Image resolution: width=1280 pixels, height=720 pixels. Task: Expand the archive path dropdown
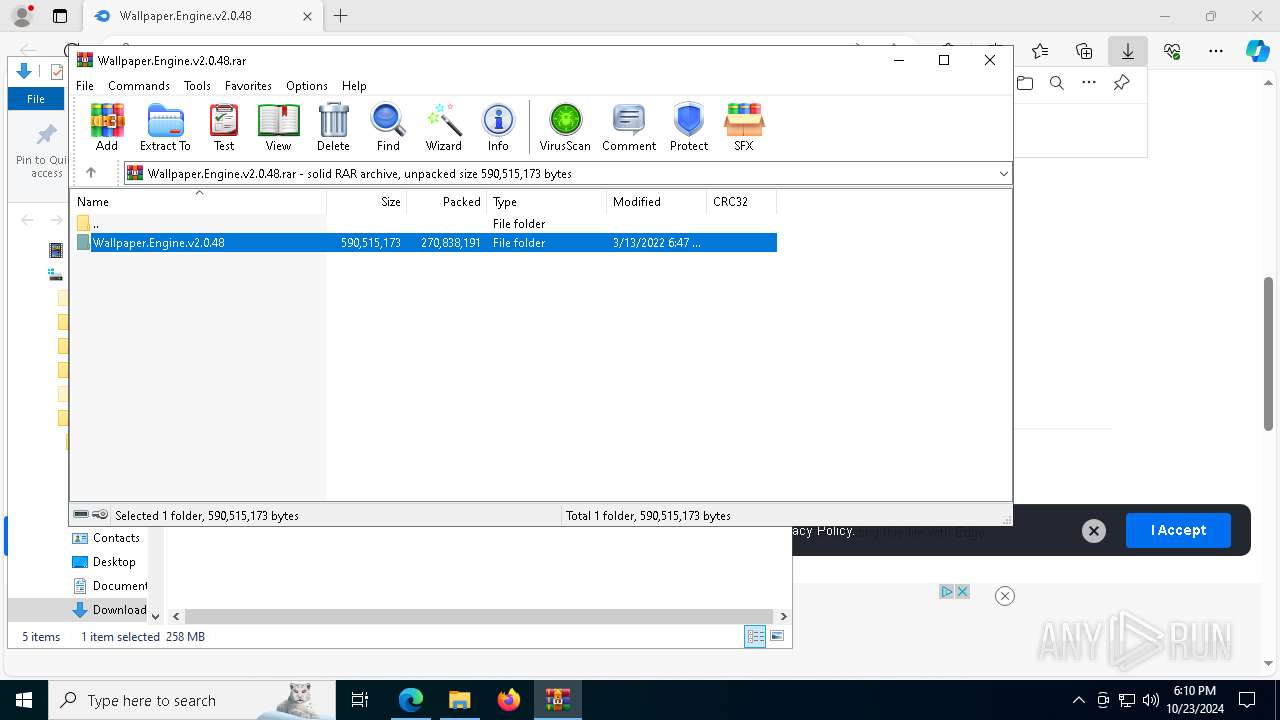point(1003,174)
